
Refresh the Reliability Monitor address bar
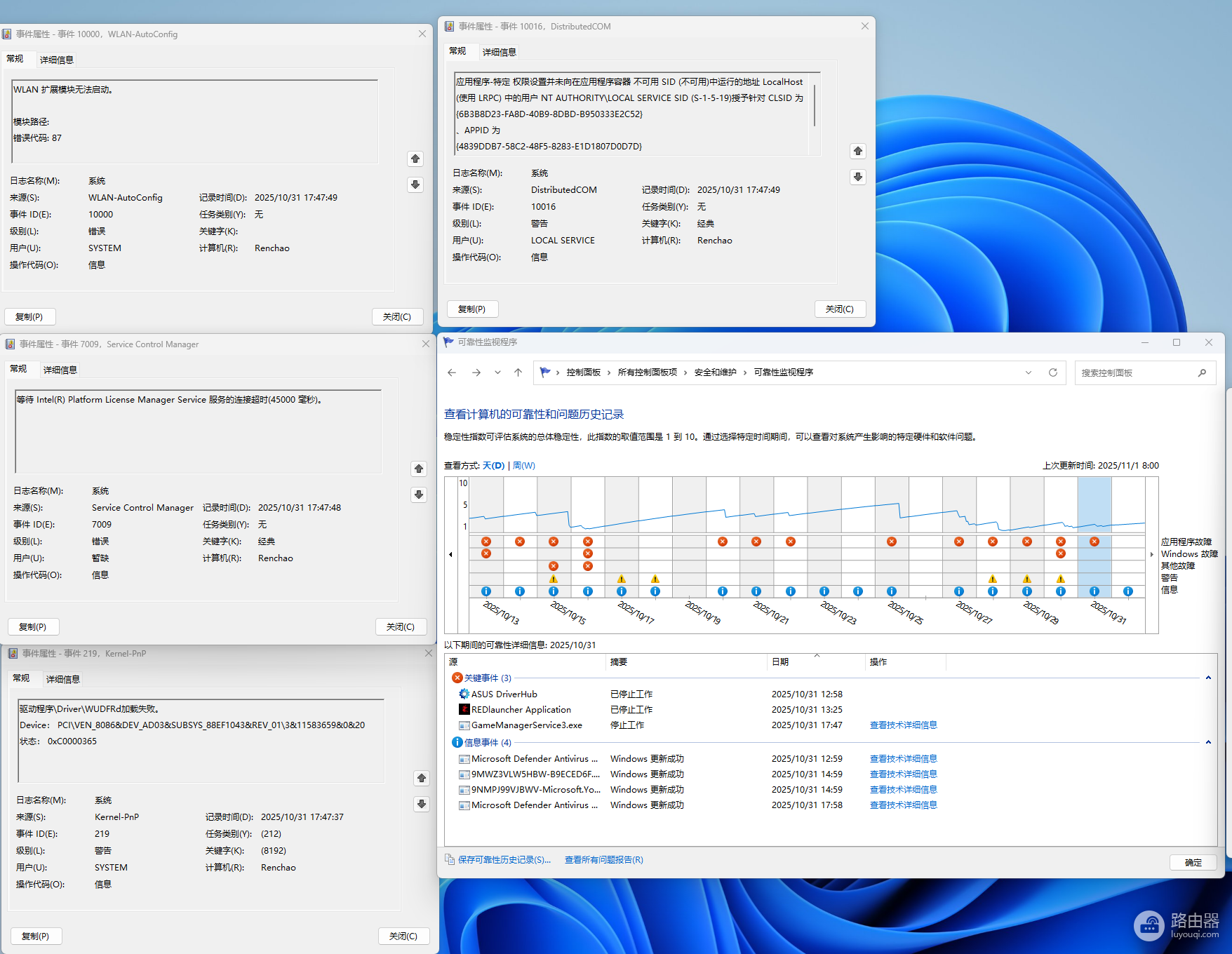point(1053,372)
